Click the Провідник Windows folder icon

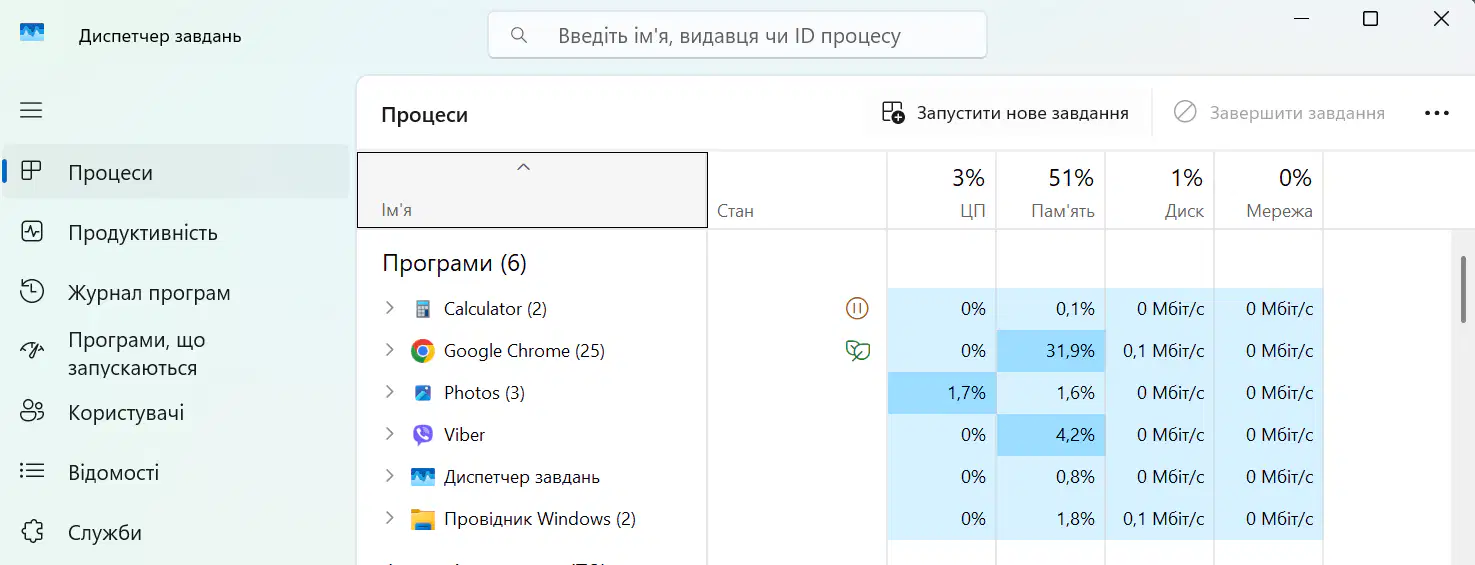(x=423, y=519)
